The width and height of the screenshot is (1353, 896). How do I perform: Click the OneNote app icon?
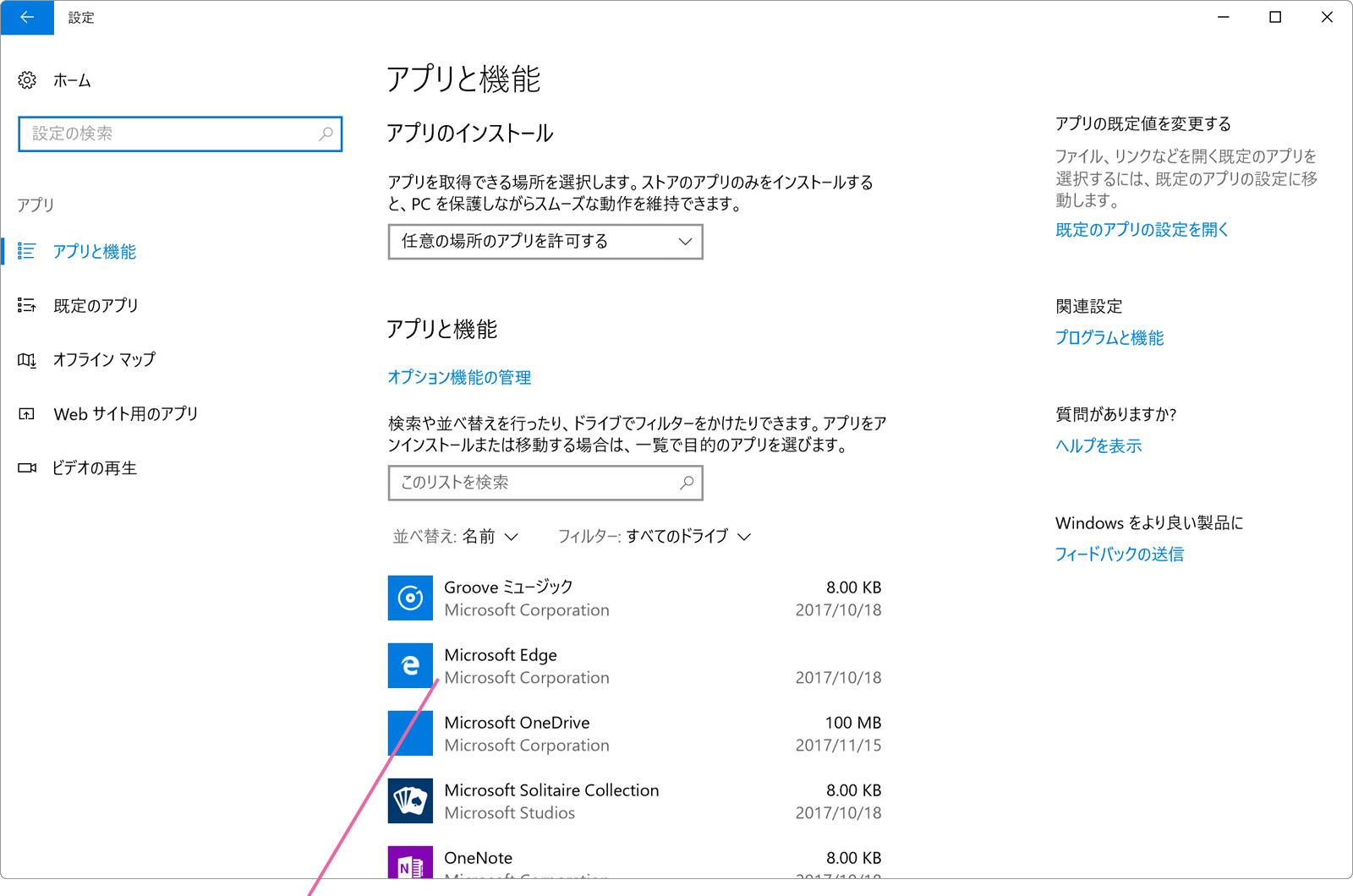pyautogui.click(x=410, y=862)
